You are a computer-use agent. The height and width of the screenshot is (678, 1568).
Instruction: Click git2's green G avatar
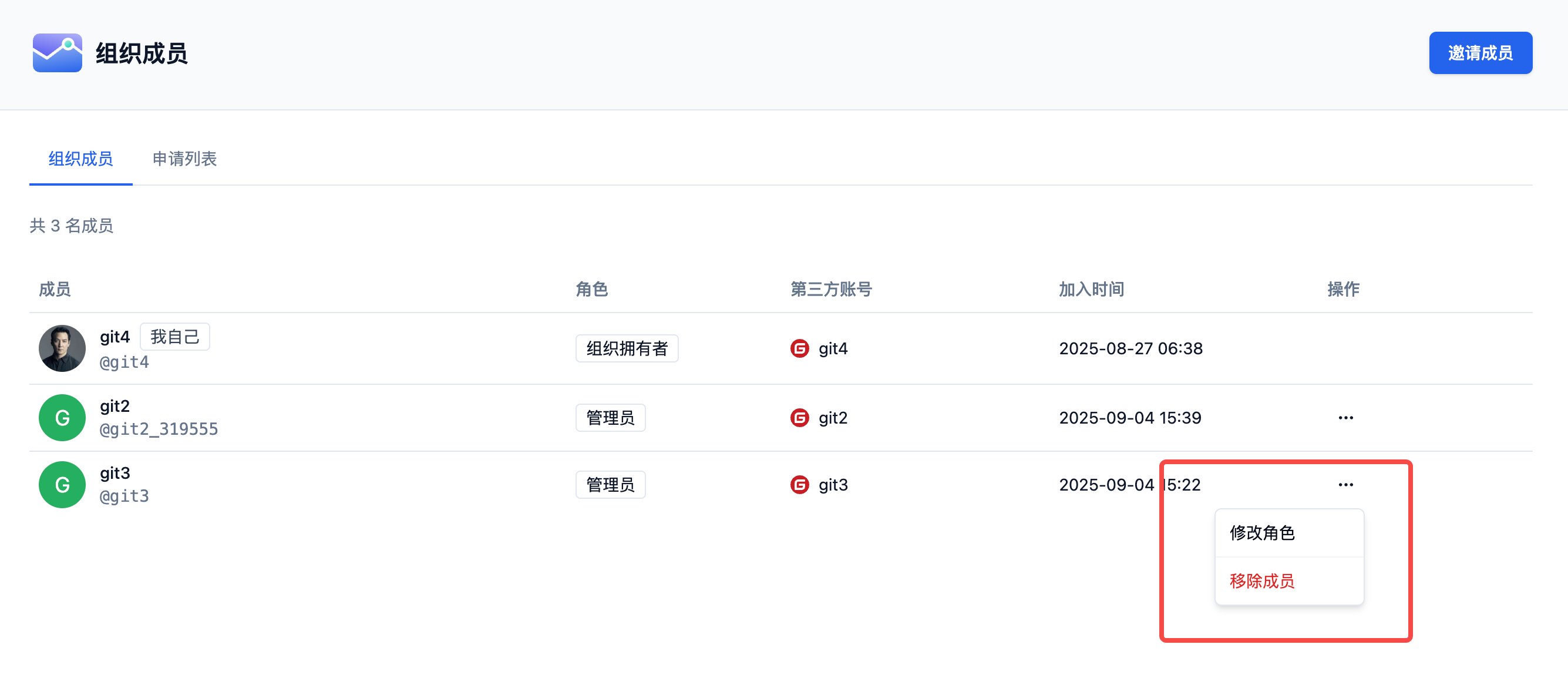[x=62, y=418]
